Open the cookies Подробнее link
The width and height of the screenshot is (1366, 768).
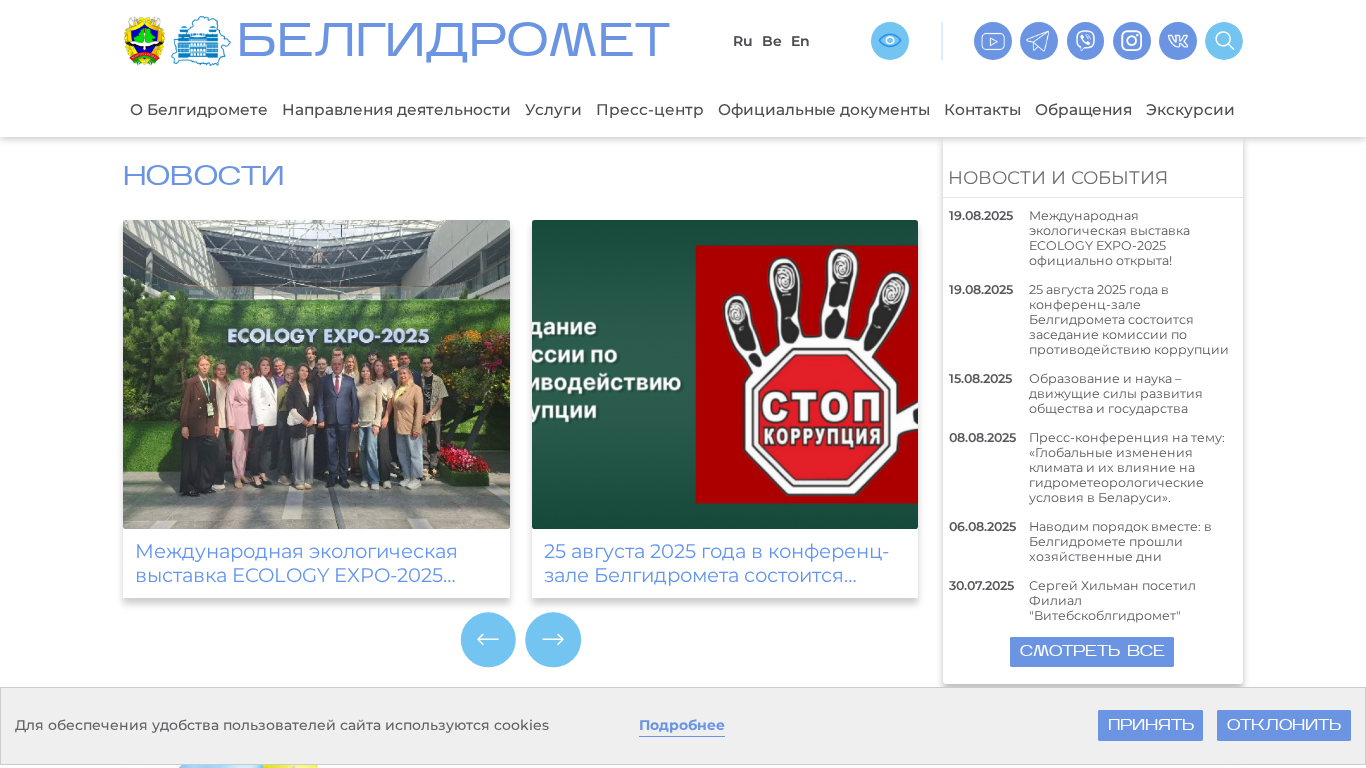tap(682, 725)
